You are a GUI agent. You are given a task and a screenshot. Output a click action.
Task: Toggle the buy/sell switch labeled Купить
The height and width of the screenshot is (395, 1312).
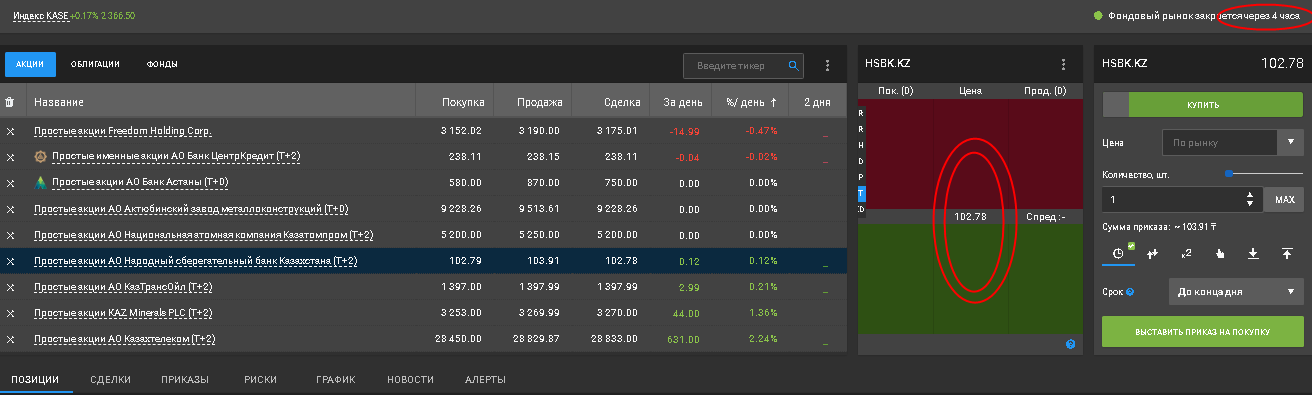(1203, 104)
